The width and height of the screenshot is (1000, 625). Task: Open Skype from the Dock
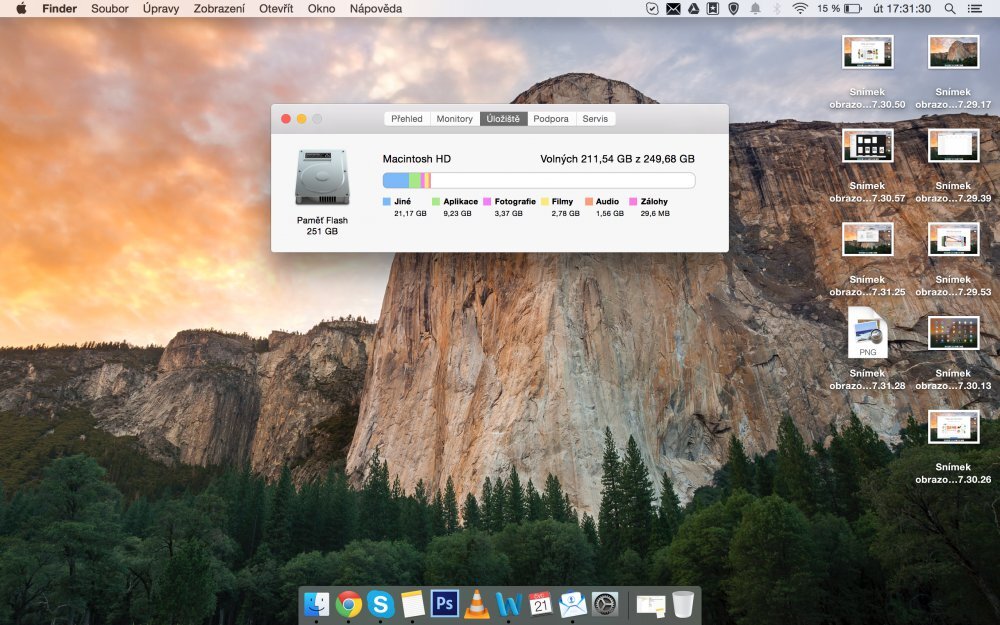click(x=378, y=604)
